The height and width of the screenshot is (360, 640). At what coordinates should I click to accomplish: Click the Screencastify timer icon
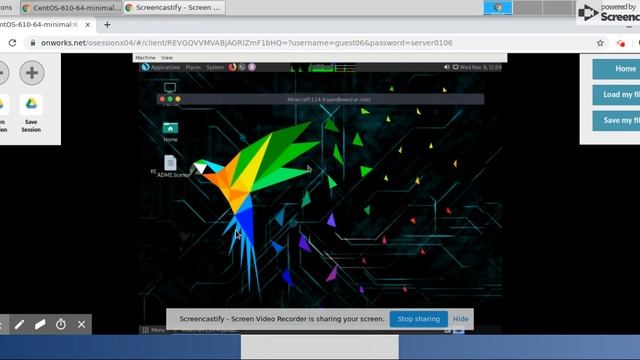(61, 324)
